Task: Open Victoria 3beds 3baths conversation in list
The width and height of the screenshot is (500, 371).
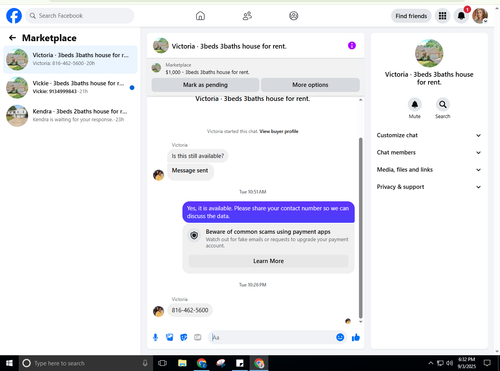Action: coord(70,59)
